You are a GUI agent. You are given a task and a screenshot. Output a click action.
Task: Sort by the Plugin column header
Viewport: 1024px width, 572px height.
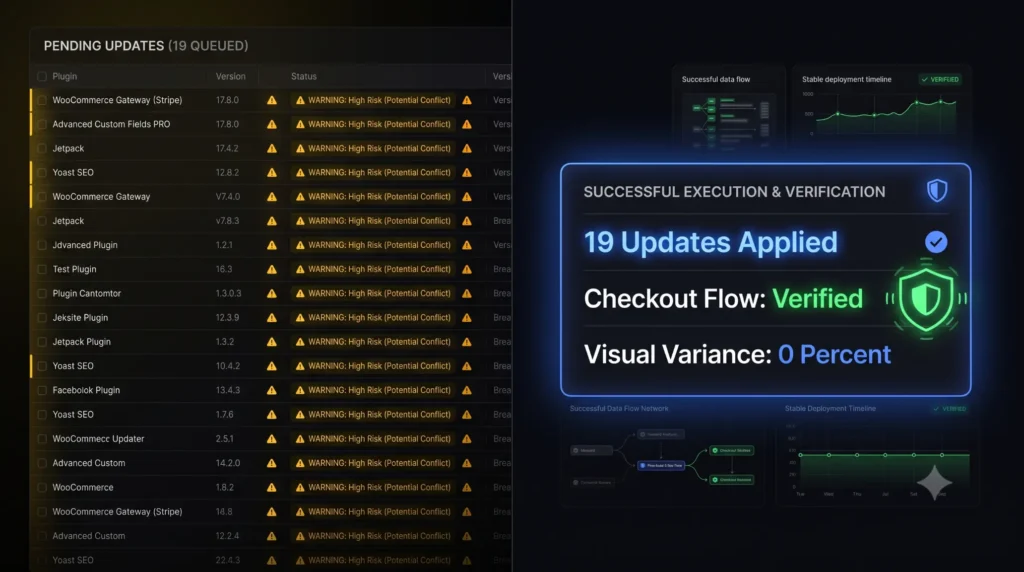tap(65, 76)
